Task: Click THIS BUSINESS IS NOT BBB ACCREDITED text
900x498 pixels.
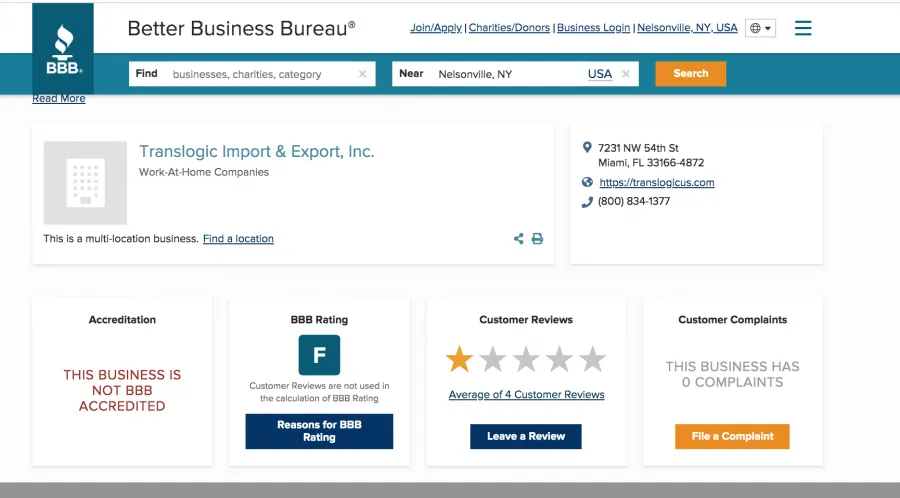Action: point(122,390)
